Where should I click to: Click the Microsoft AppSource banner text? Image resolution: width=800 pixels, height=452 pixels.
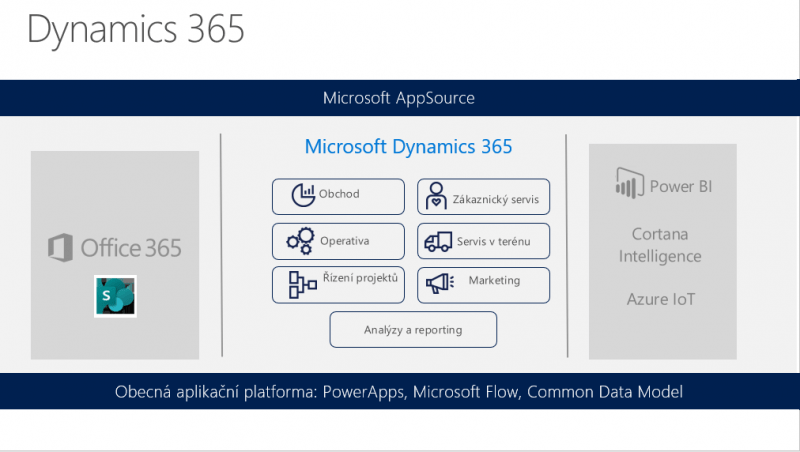pyautogui.click(x=399, y=97)
